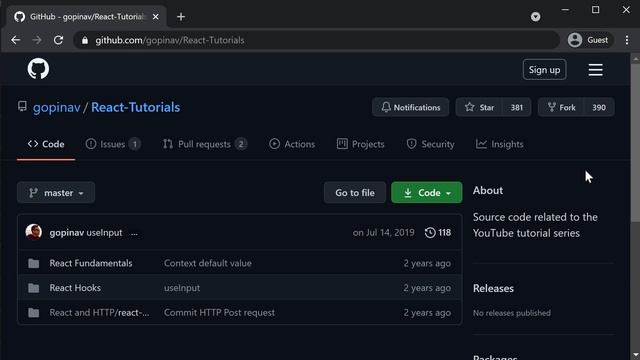The image size is (640, 360).
Task: Click gopinav's avatar in commit row
Action: [x=33, y=232]
